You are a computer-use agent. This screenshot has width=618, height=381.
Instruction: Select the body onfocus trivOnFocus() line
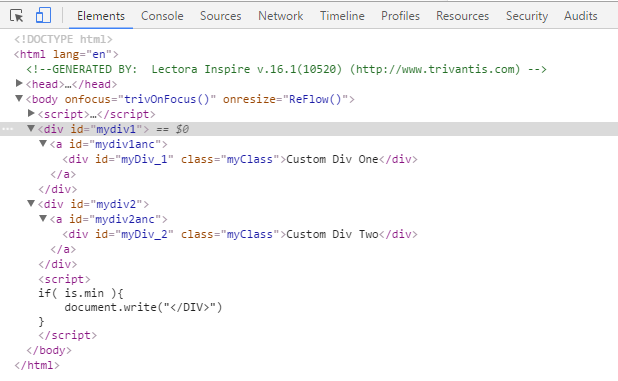click(190, 99)
